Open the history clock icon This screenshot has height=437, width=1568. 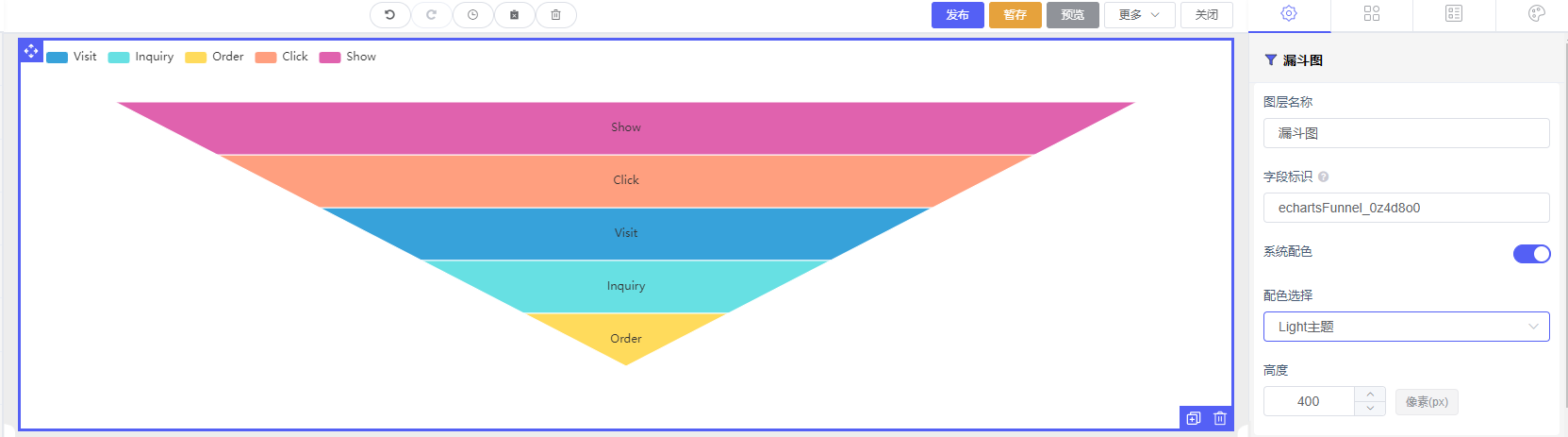pyautogui.click(x=472, y=15)
